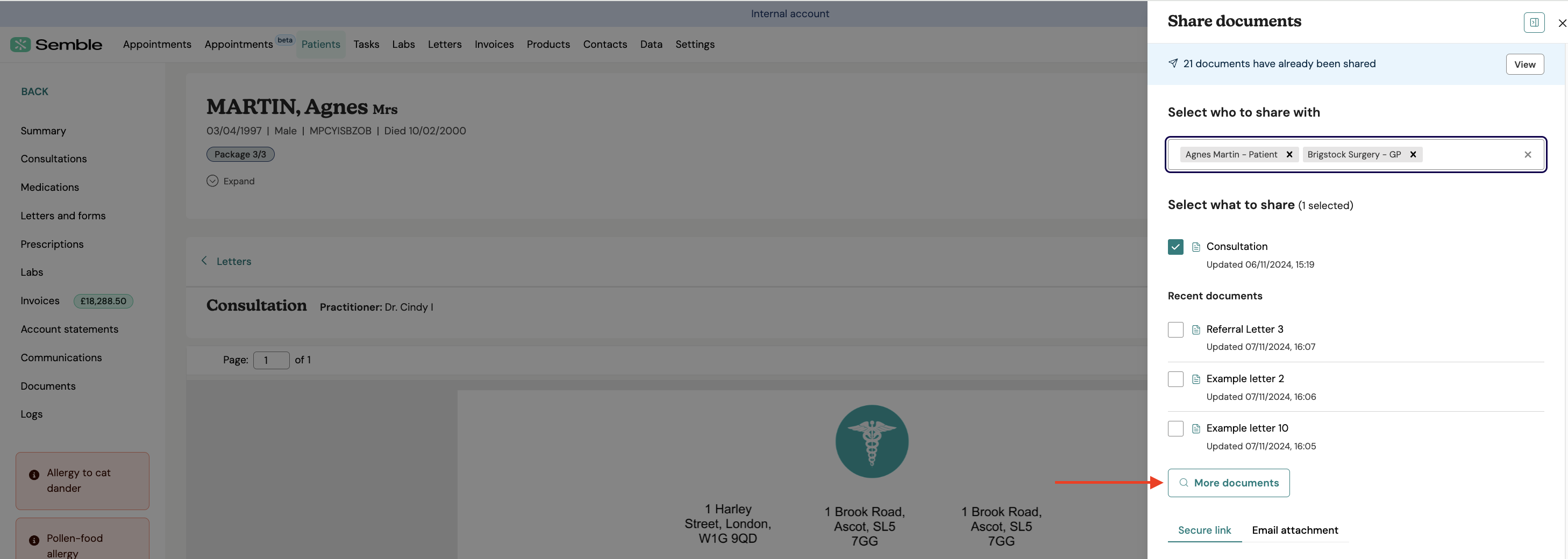Tick the Example letter 2 checkbox
This screenshot has height=559, width=1568.
(1175, 379)
